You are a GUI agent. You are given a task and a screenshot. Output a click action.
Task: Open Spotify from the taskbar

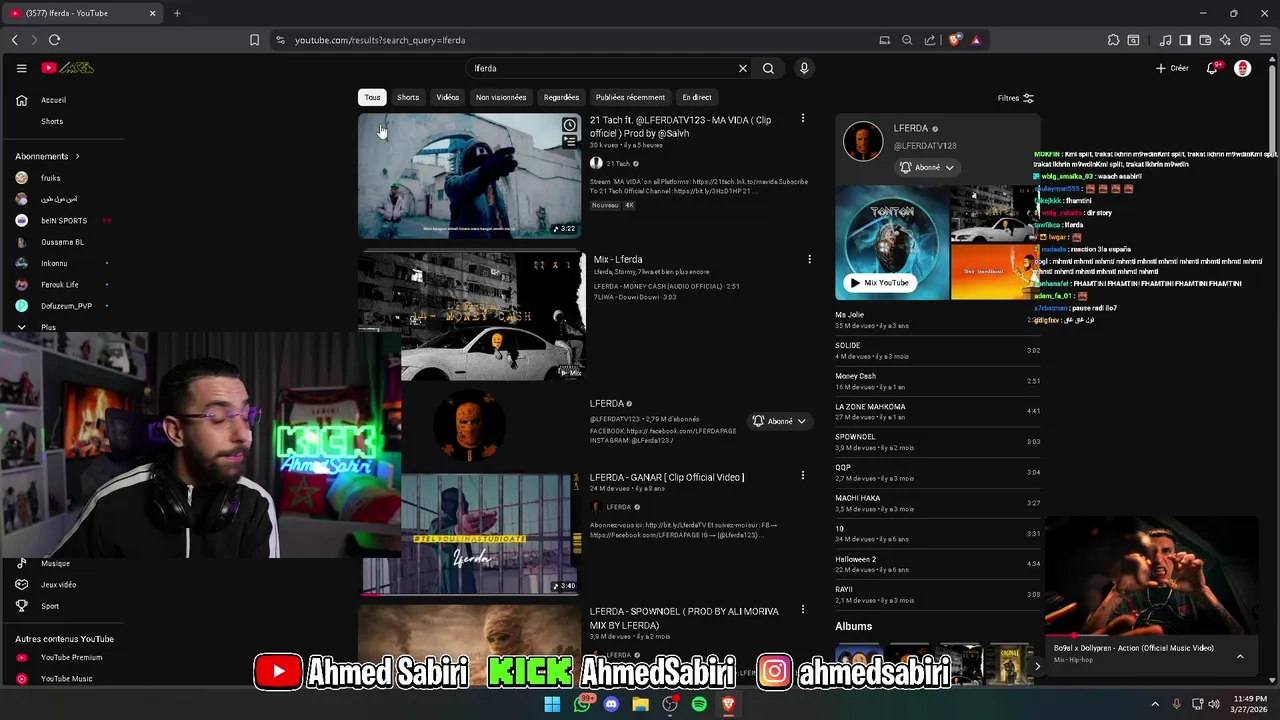[x=699, y=704]
